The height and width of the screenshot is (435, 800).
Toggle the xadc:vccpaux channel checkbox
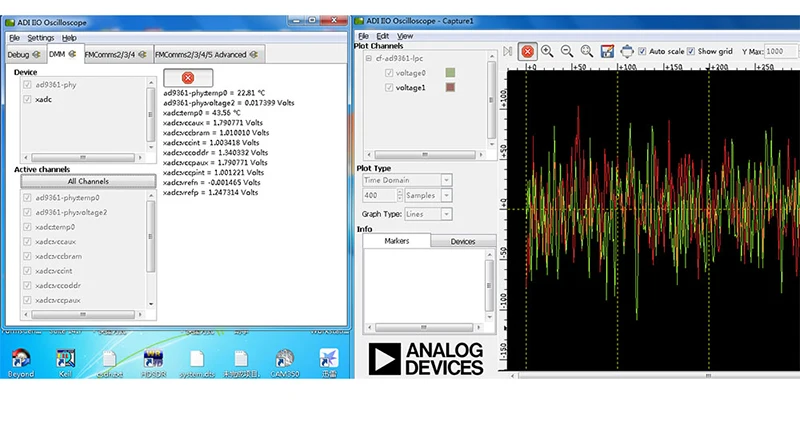coord(28,300)
